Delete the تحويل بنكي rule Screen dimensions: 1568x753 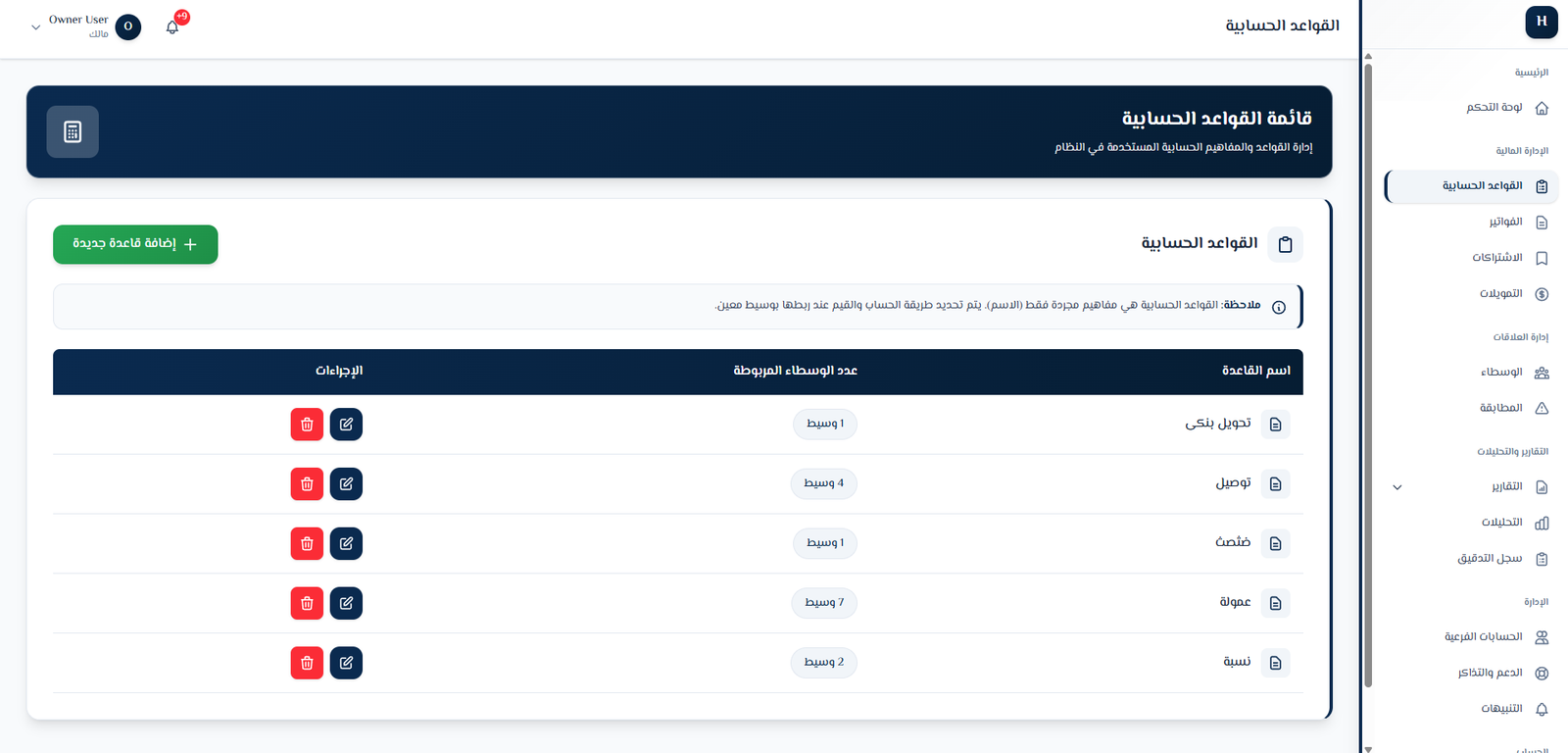tap(307, 425)
